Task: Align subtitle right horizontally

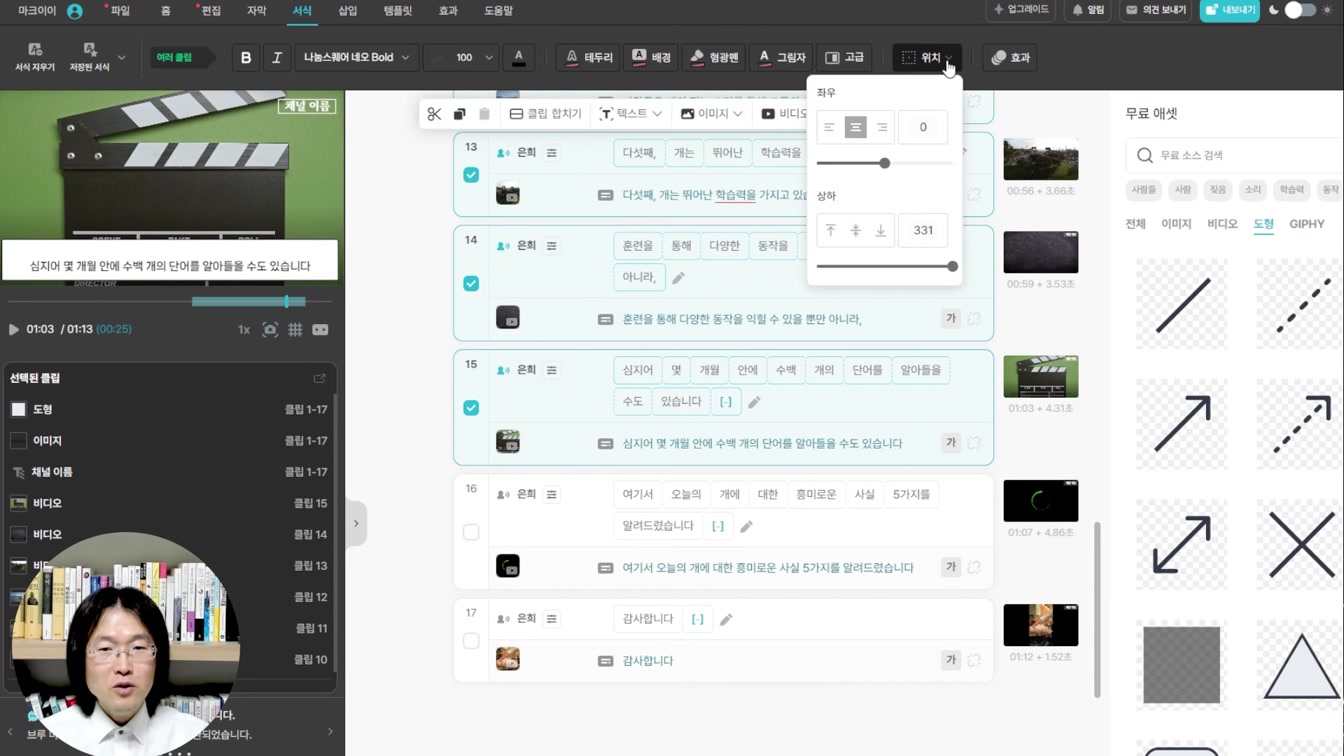Action: coord(881,127)
